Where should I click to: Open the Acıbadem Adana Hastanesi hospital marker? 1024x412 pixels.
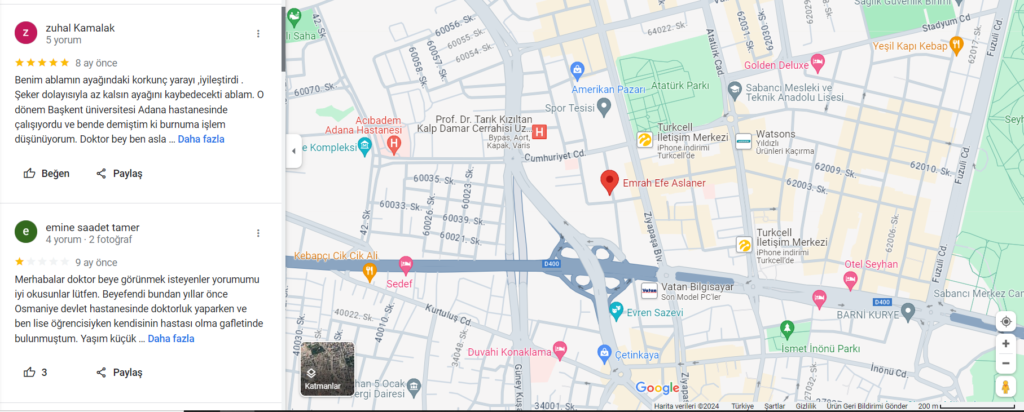coord(394,142)
